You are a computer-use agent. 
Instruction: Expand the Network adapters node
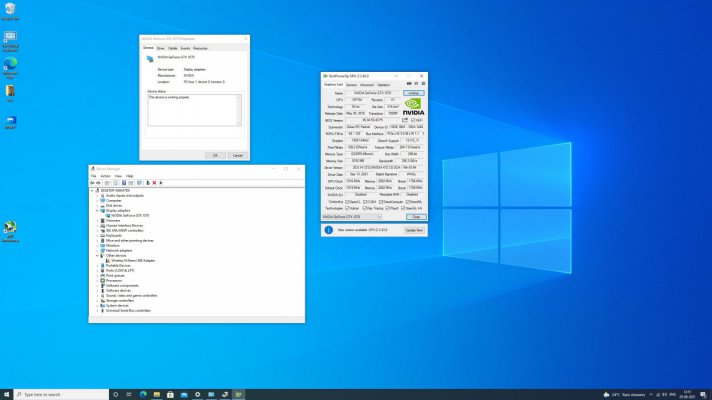(97, 251)
